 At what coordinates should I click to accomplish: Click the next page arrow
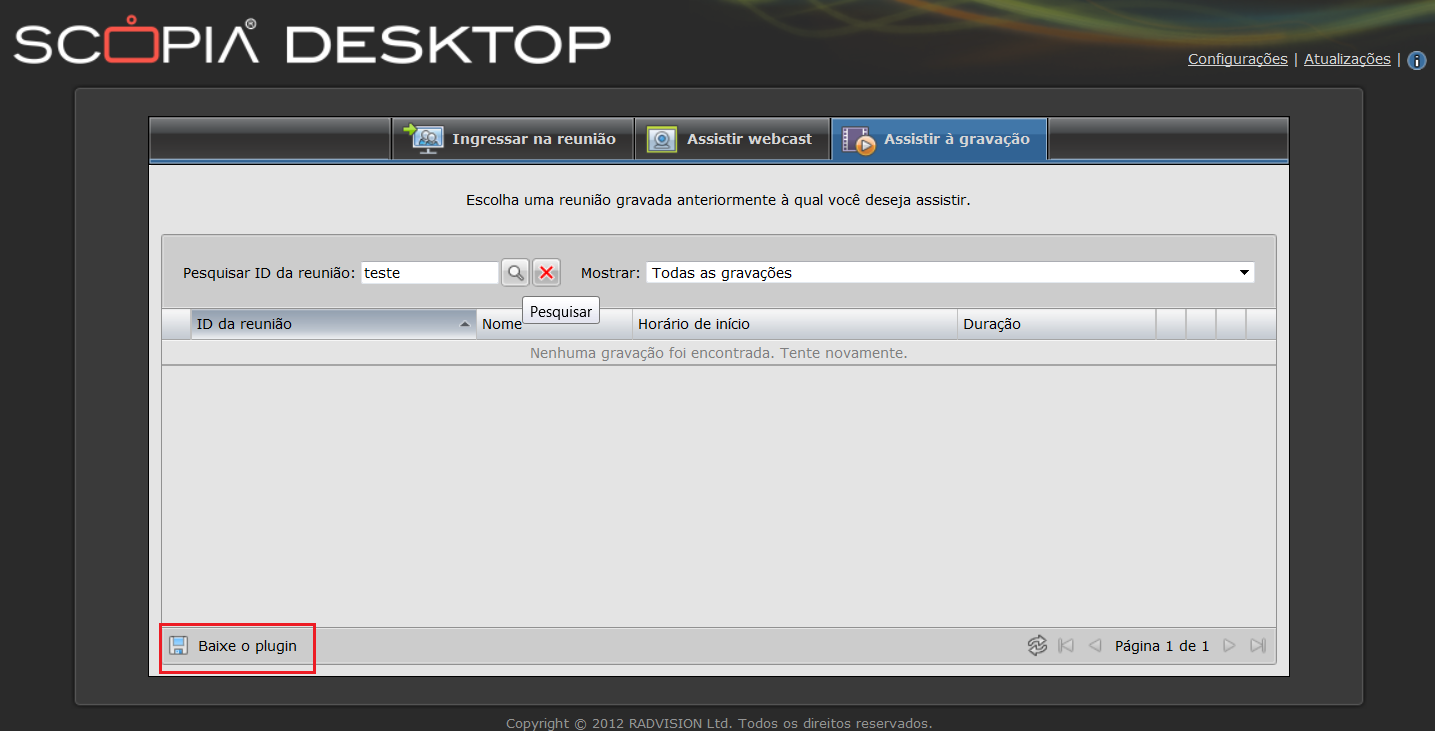pyautogui.click(x=1230, y=646)
